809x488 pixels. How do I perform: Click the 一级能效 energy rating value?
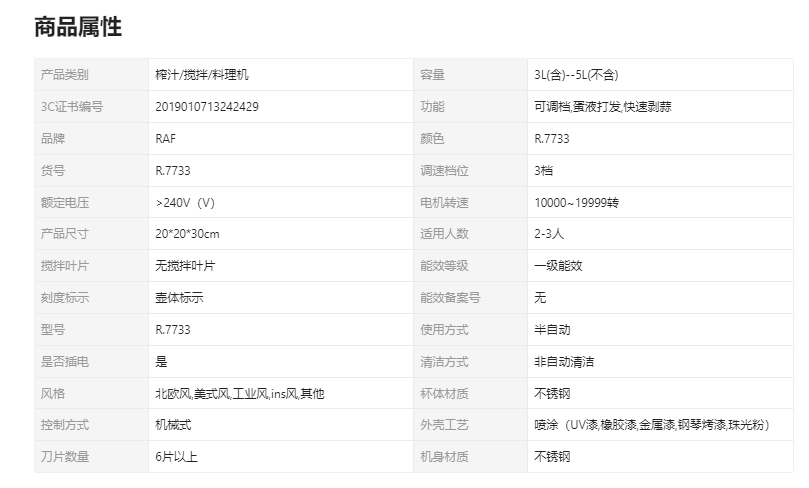coord(558,266)
